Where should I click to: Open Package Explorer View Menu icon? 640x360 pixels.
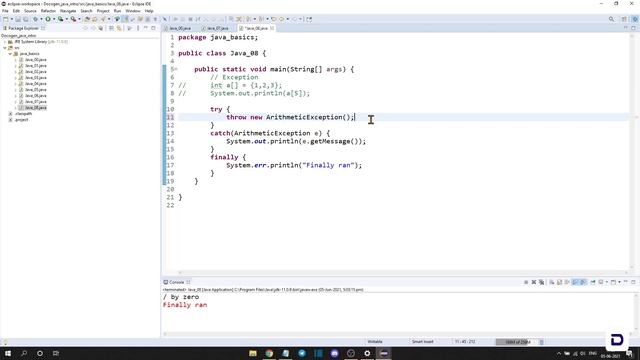tap(138, 28)
